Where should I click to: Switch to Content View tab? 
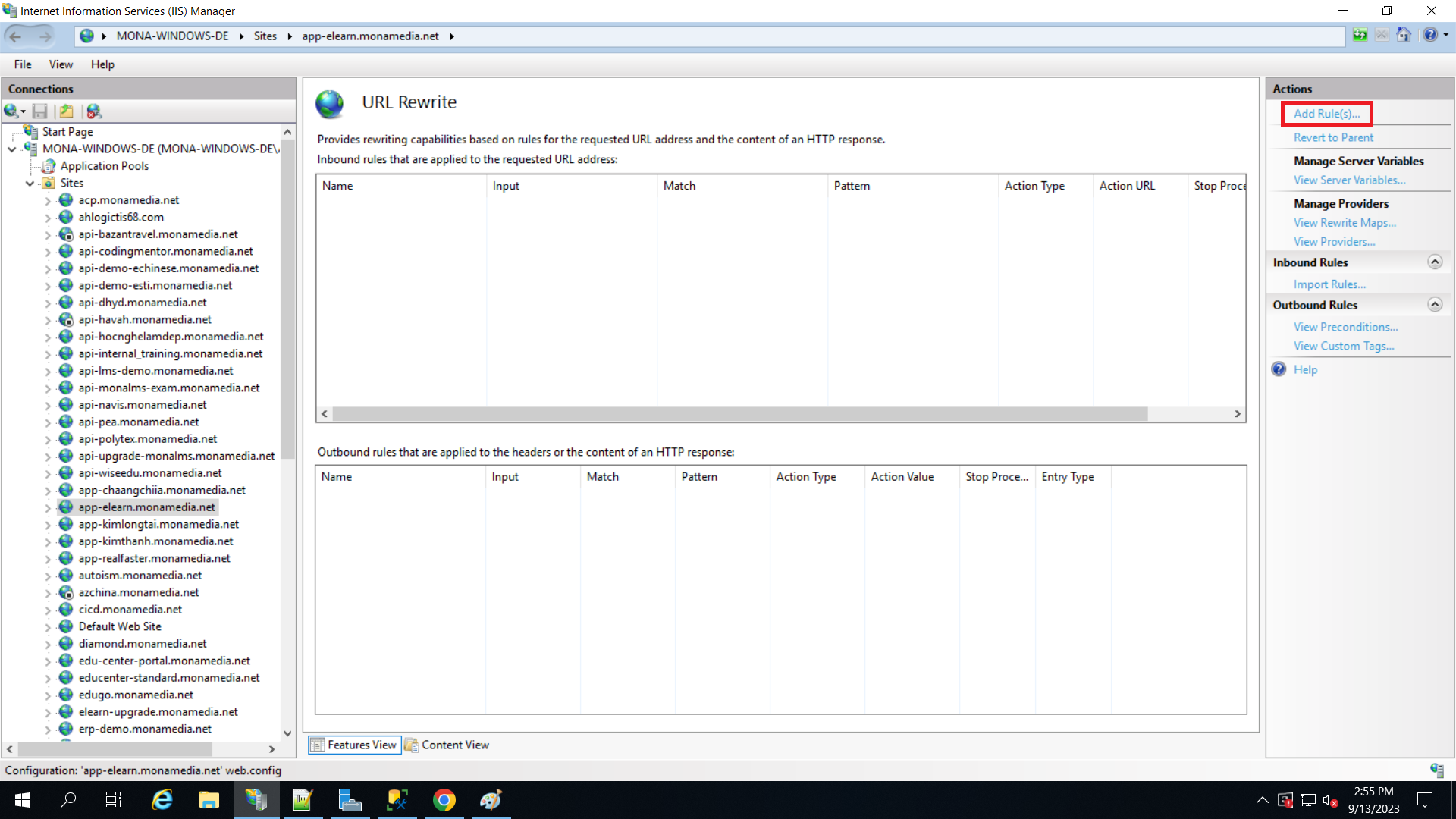coord(447,745)
